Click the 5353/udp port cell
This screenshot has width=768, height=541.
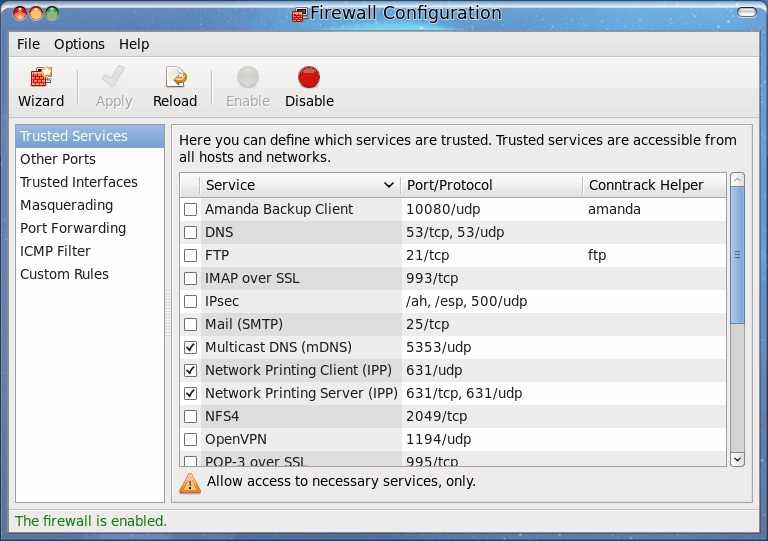click(x=492, y=348)
